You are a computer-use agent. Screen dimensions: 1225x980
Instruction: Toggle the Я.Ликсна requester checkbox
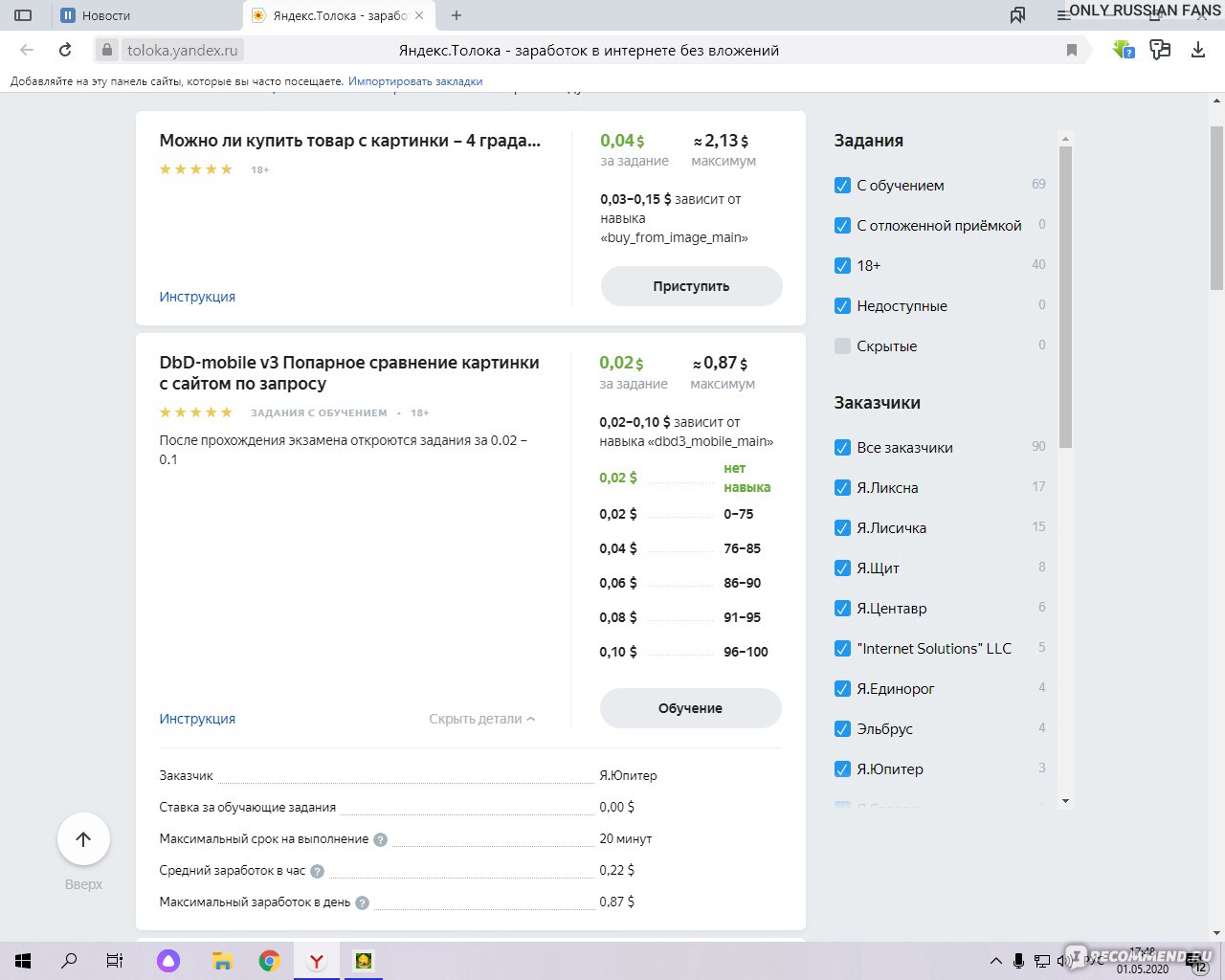tap(842, 488)
